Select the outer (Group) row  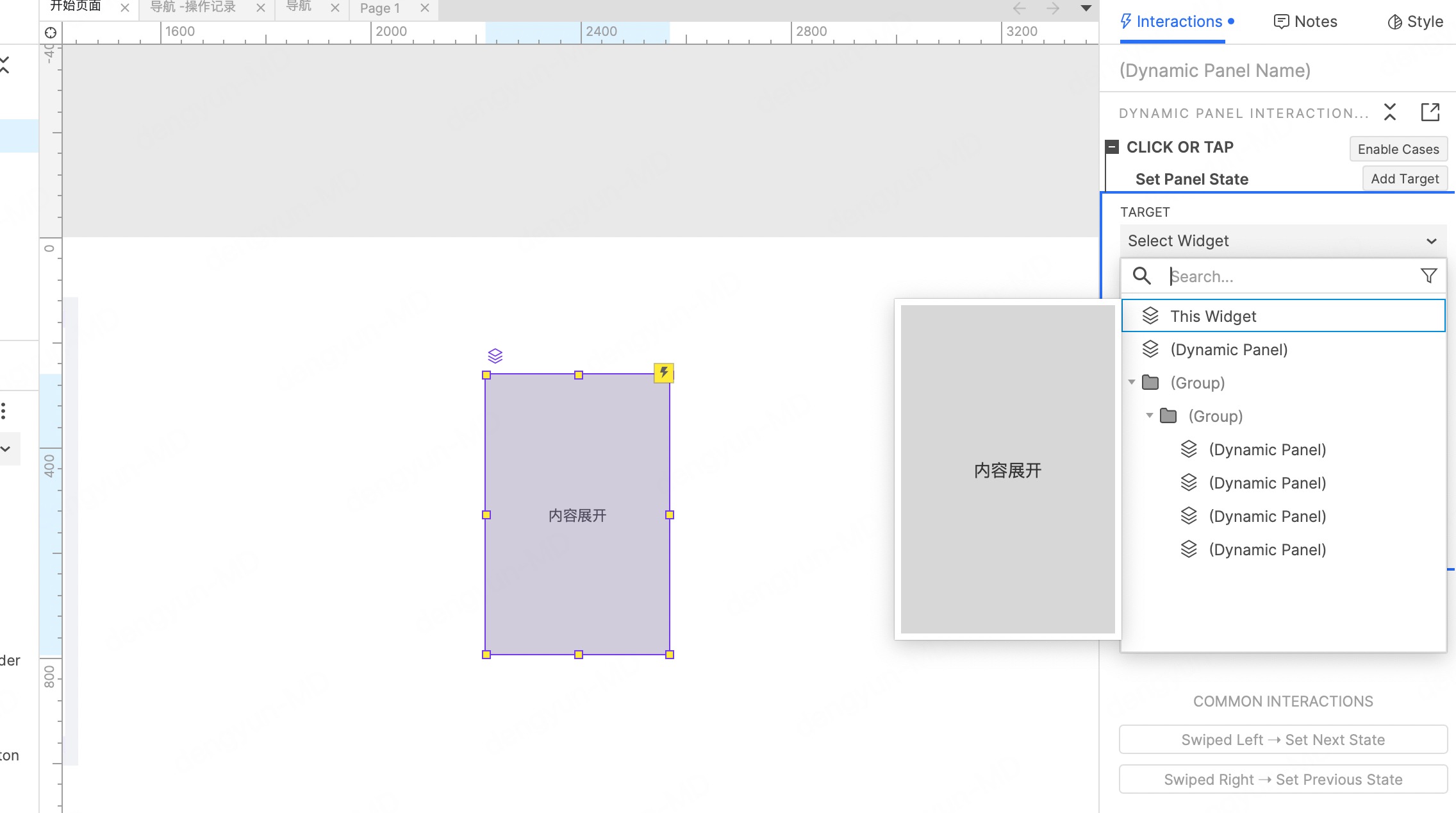(1283, 383)
